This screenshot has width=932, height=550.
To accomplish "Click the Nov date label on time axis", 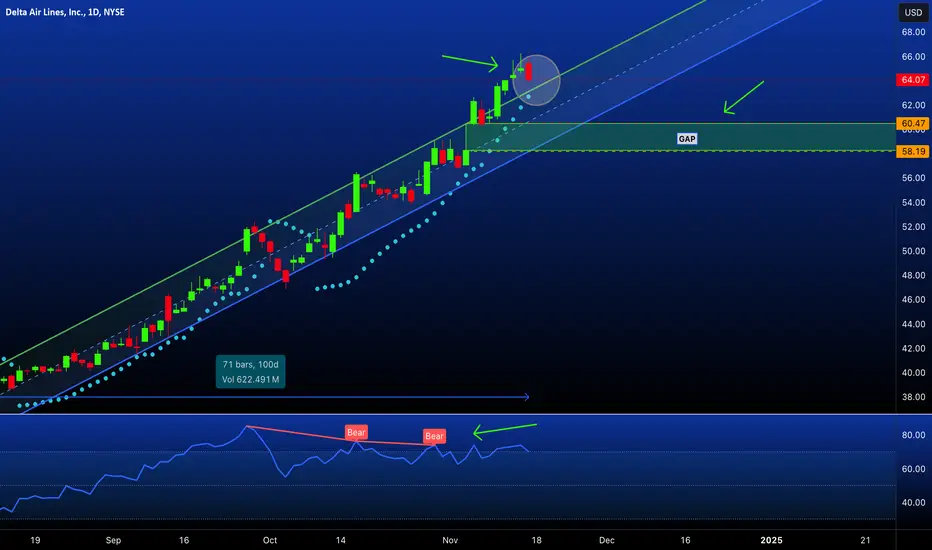I will tap(450, 540).
